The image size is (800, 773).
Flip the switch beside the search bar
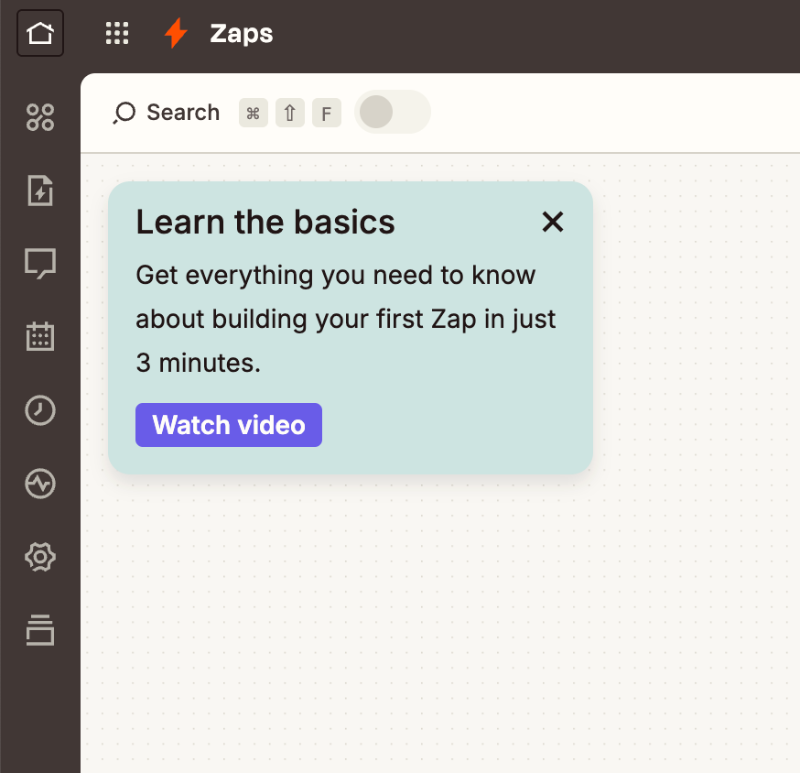click(392, 112)
